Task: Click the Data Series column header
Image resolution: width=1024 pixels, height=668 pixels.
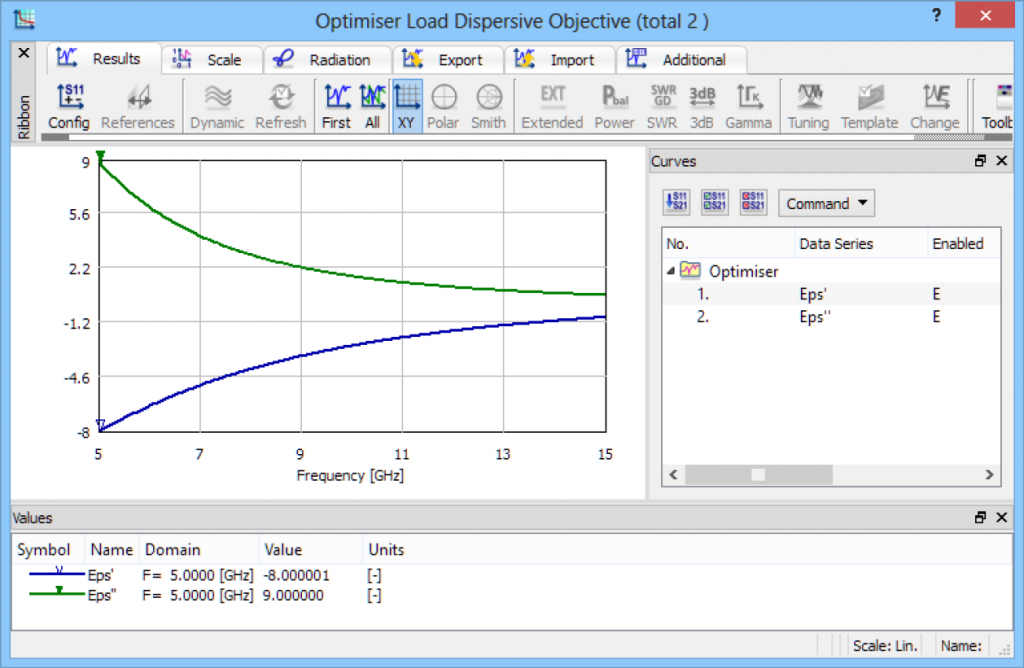Action: [x=835, y=243]
